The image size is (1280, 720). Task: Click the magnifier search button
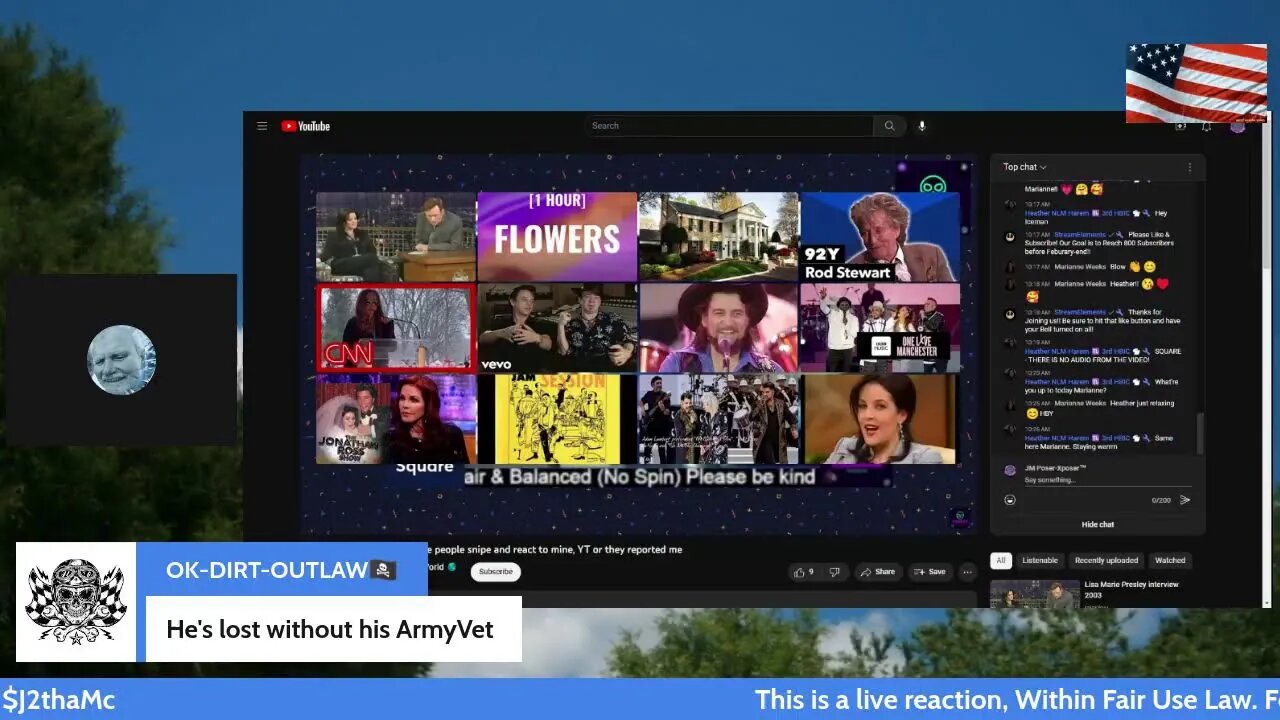coord(889,126)
